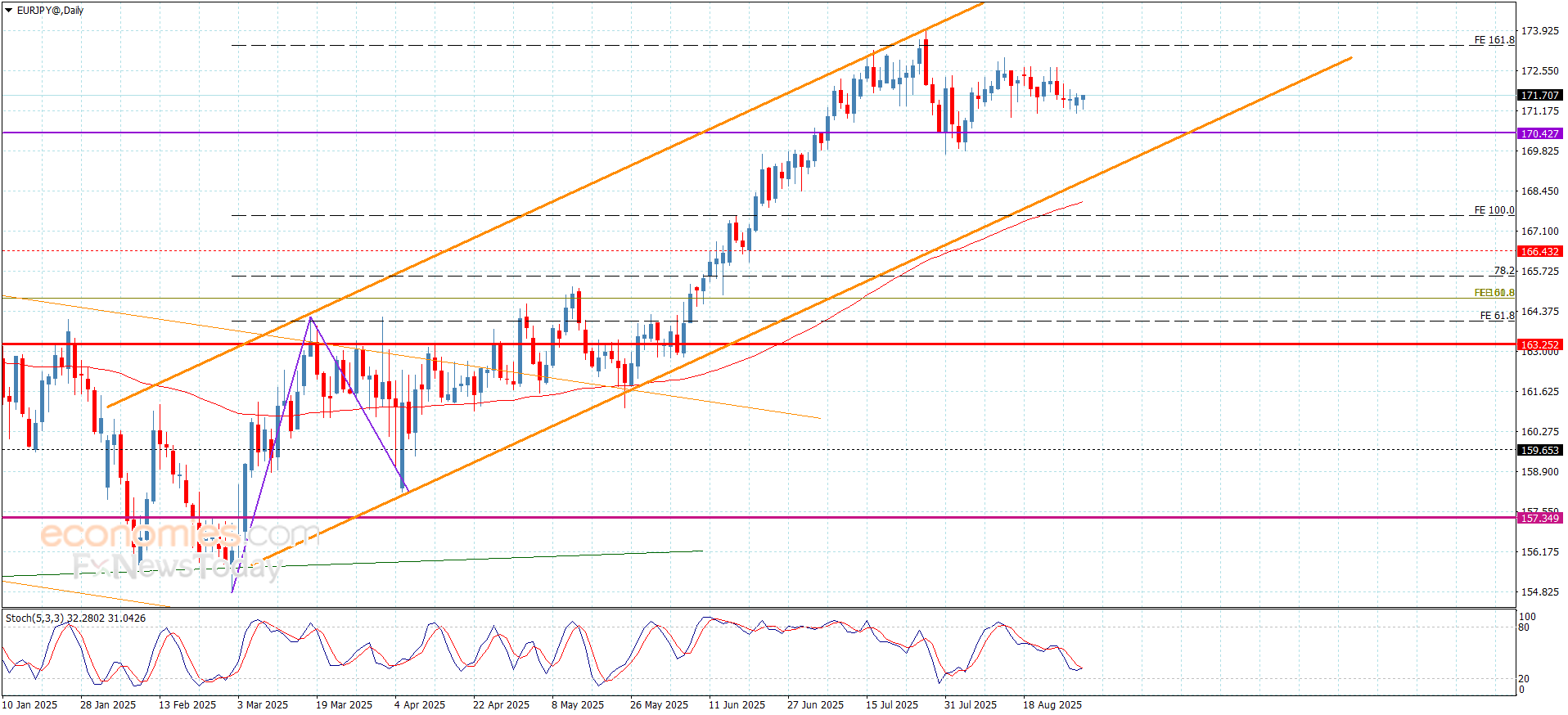Click the 31 Jul 2025 date label
1568x715 pixels.
(971, 705)
